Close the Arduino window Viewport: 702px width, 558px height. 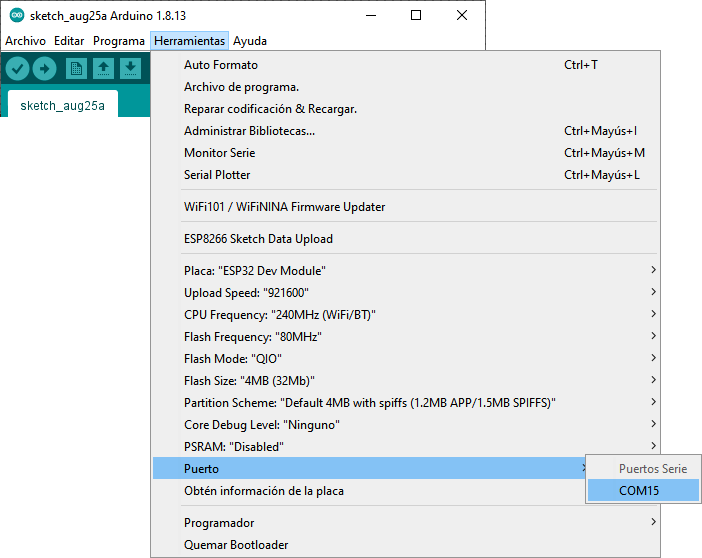462,15
